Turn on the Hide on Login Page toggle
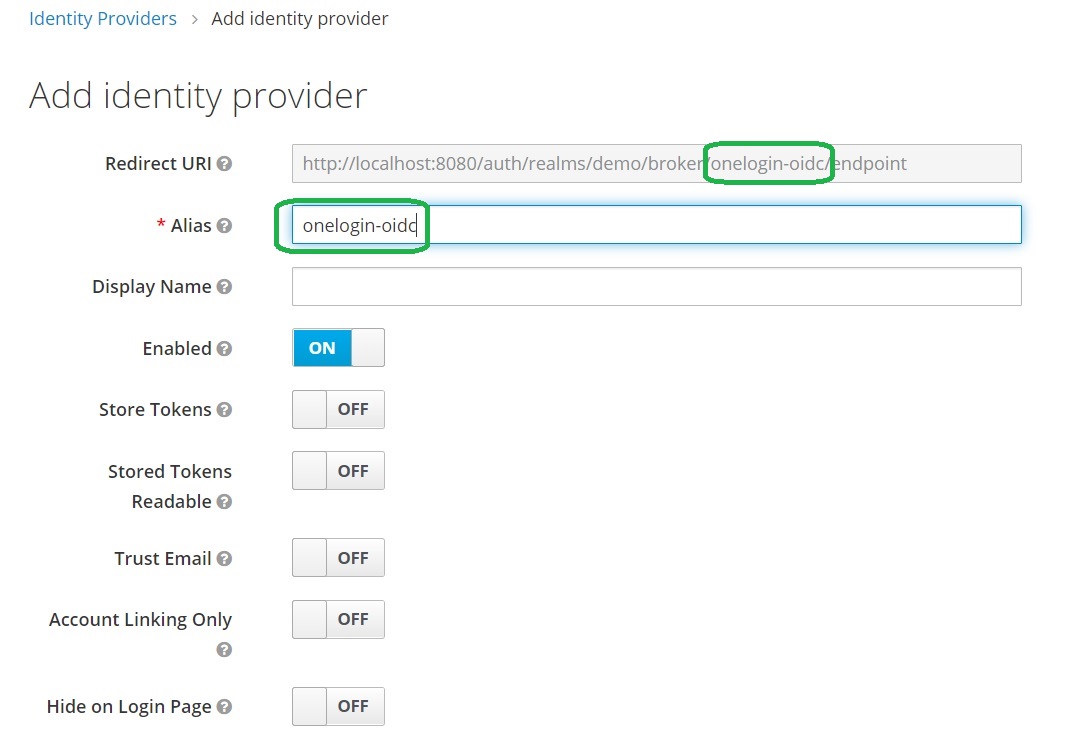The image size is (1067, 742). point(338,706)
